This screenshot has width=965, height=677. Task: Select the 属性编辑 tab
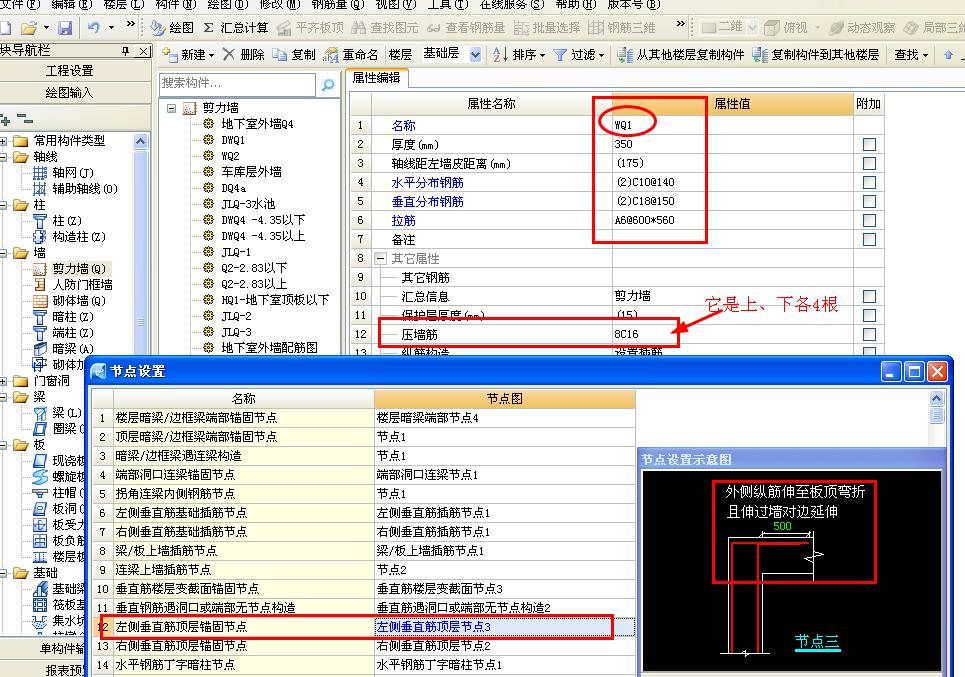coord(376,78)
